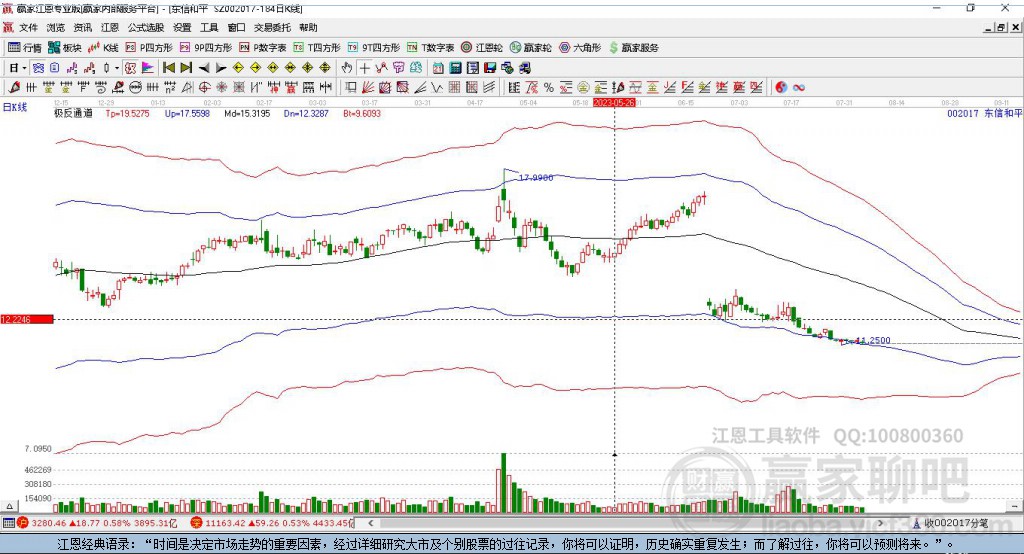Image resolution: width=1024 pixels, height=554 pixels.
Task: Select the pencil drawing tool
Action: click(14, 87)
